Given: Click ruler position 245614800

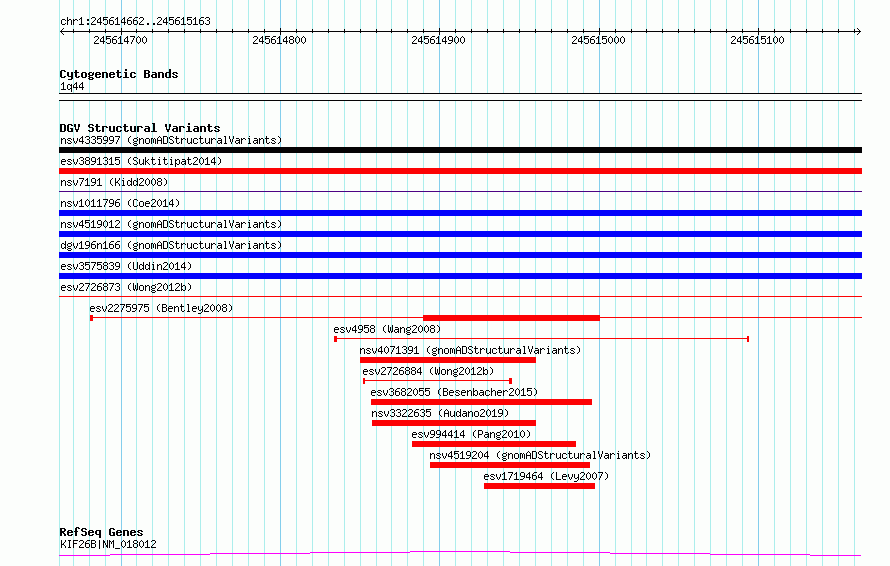Looking at the screenshot, I should 279,40.
